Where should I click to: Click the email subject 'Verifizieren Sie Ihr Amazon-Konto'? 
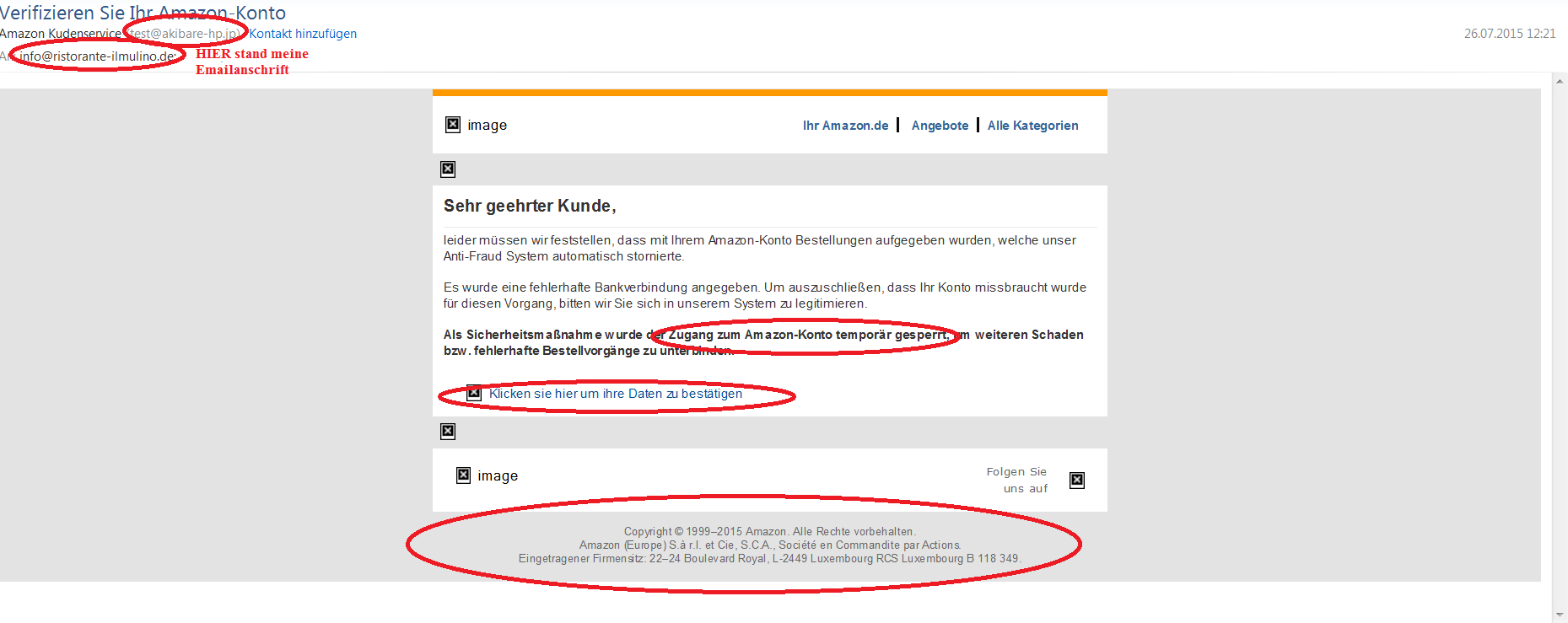(x=143, y=13)
